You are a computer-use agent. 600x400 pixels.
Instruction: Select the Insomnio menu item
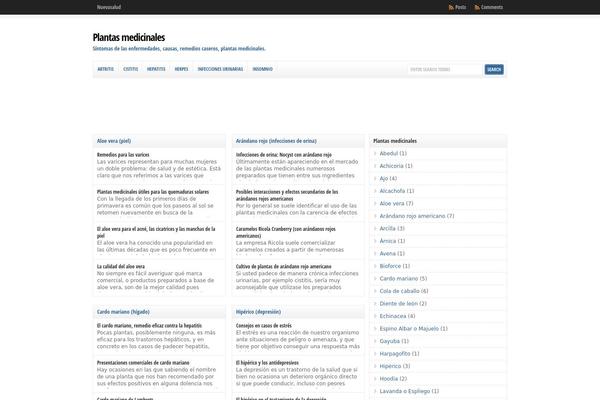[262, 69]
